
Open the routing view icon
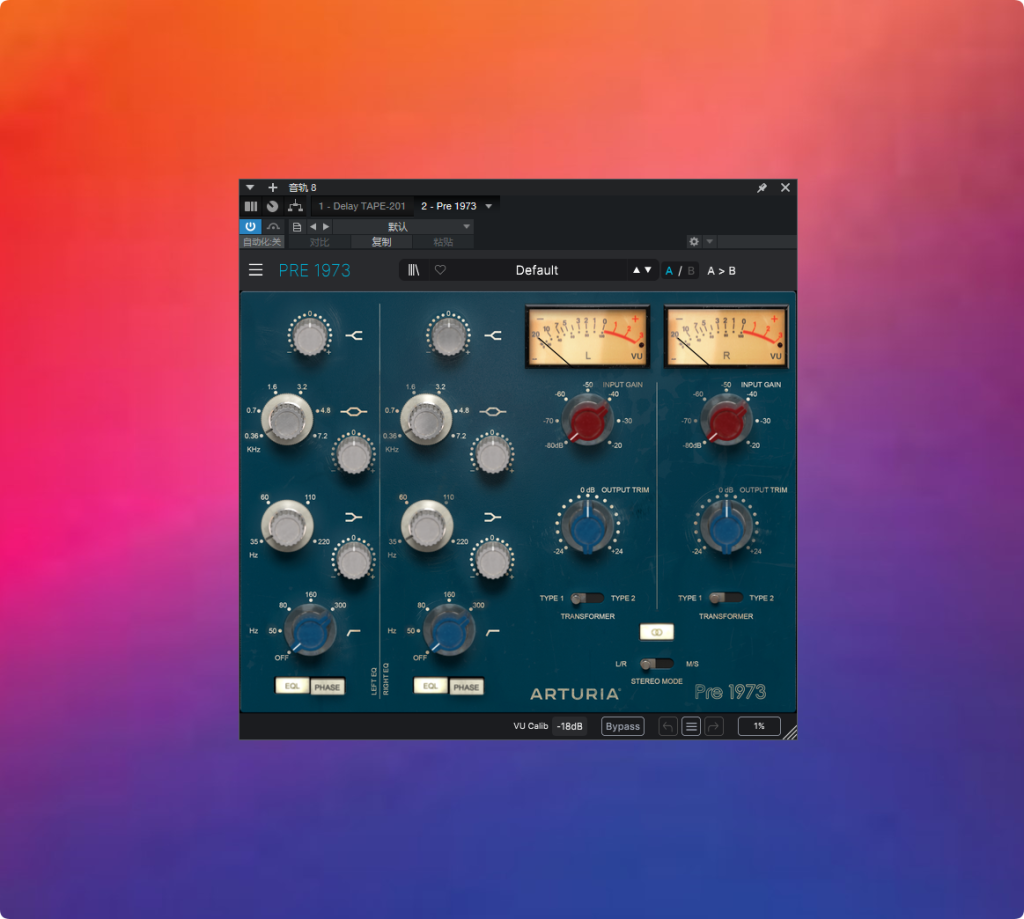tap(295, 206)
